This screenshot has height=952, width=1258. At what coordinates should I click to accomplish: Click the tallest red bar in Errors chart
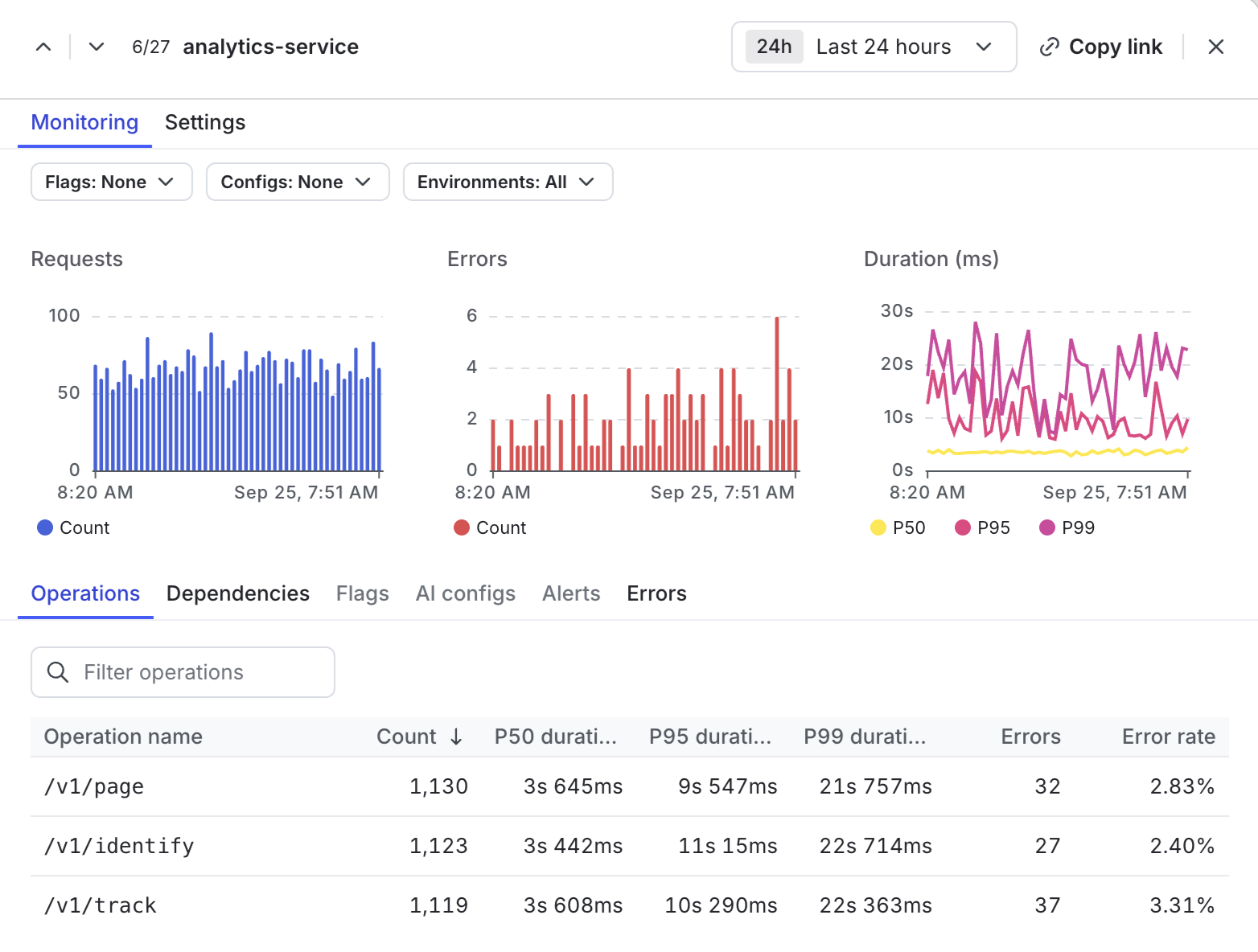[777, 394]
